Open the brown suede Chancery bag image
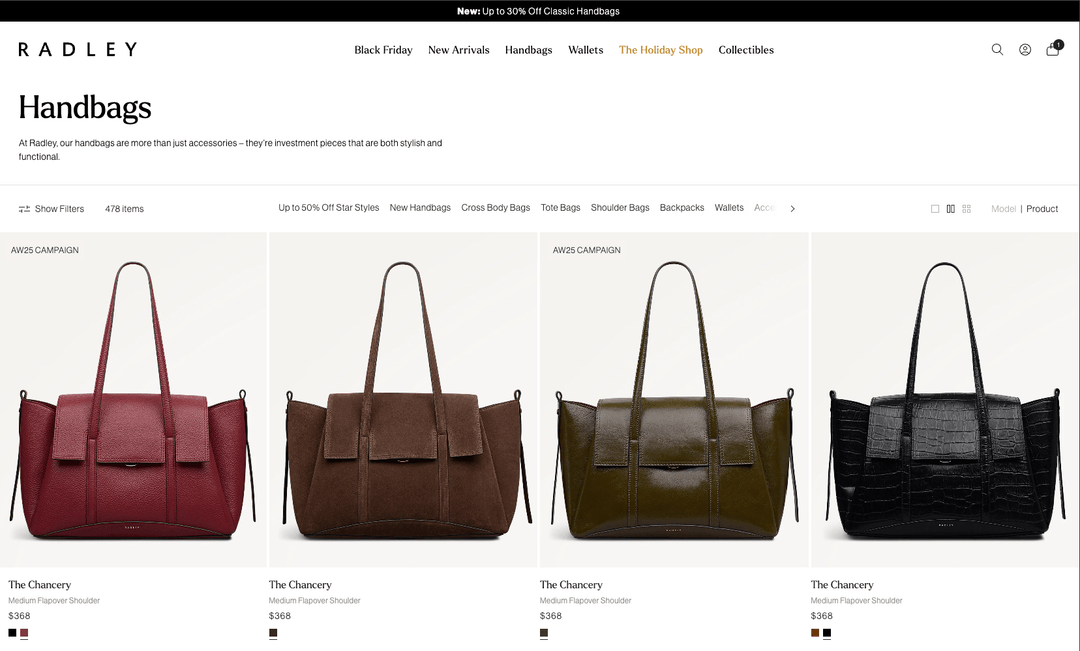Image resolution: width=1080 pixels, height=651 pixels. pyautogui.click(x=403, y=400)
